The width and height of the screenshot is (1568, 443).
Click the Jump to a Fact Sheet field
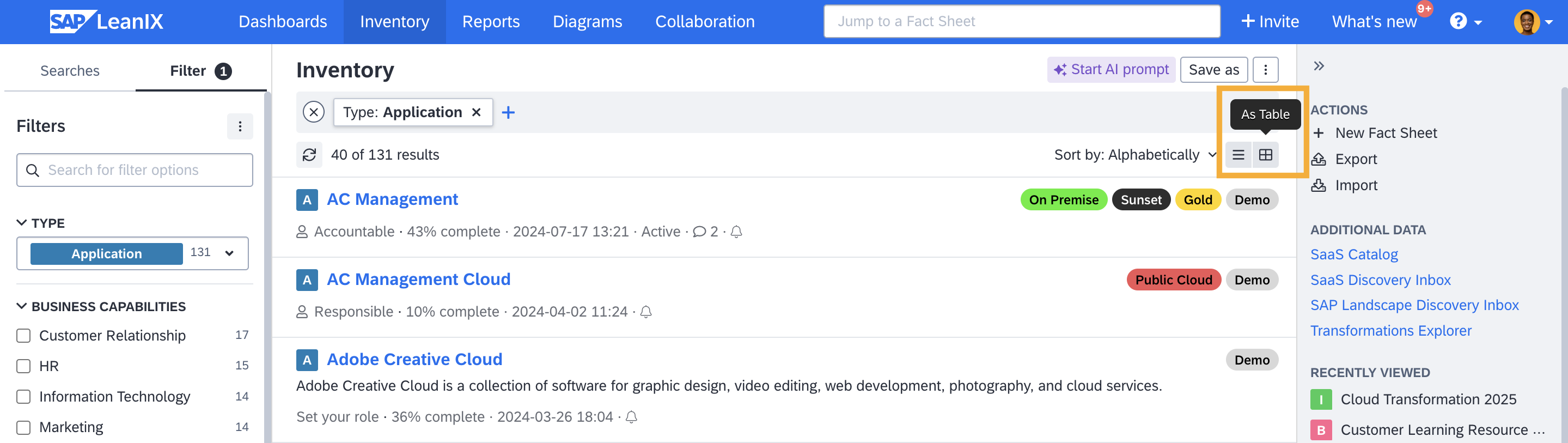coord(1021,21)
